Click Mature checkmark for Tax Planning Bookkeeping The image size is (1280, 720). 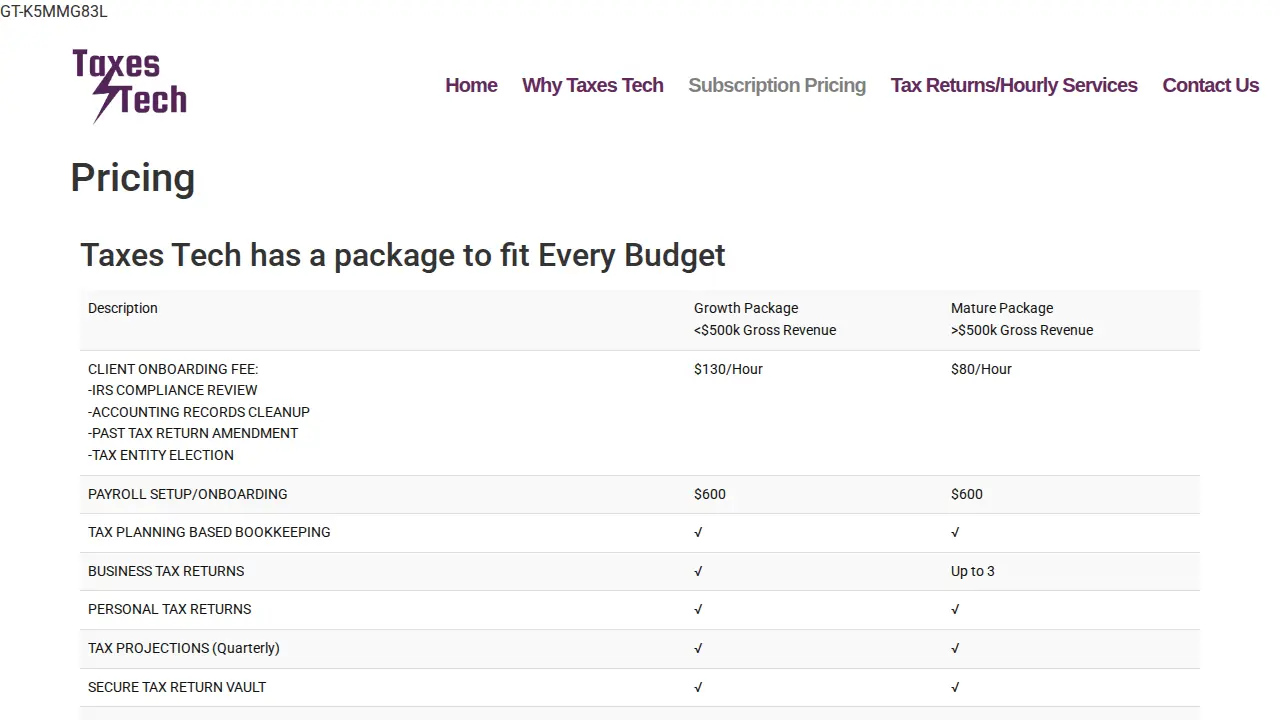955,532
